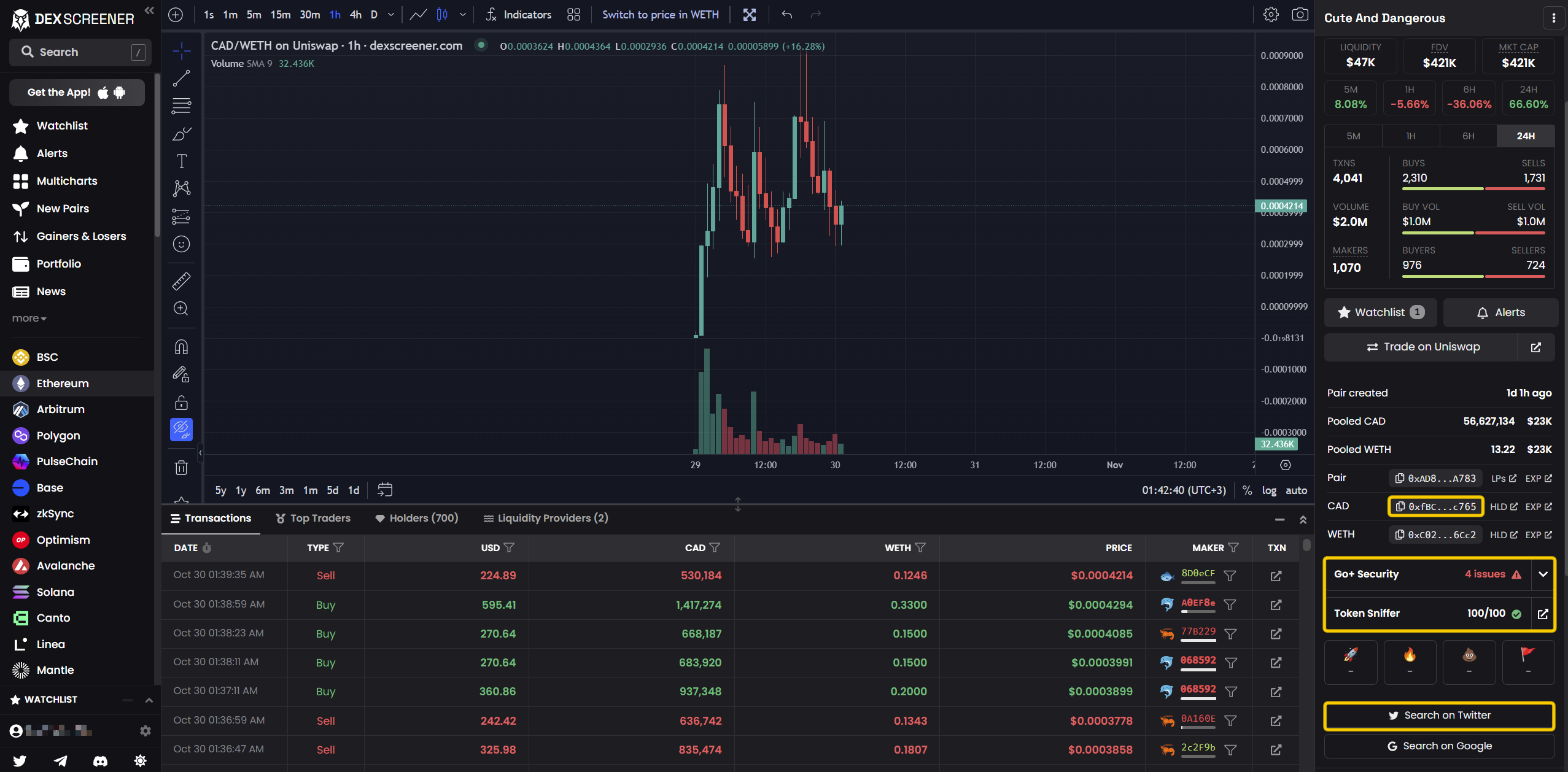Toggle lock all drawing tools
Image resolution: width=1568 pixels, height=772 pixels.
(181, 403)
